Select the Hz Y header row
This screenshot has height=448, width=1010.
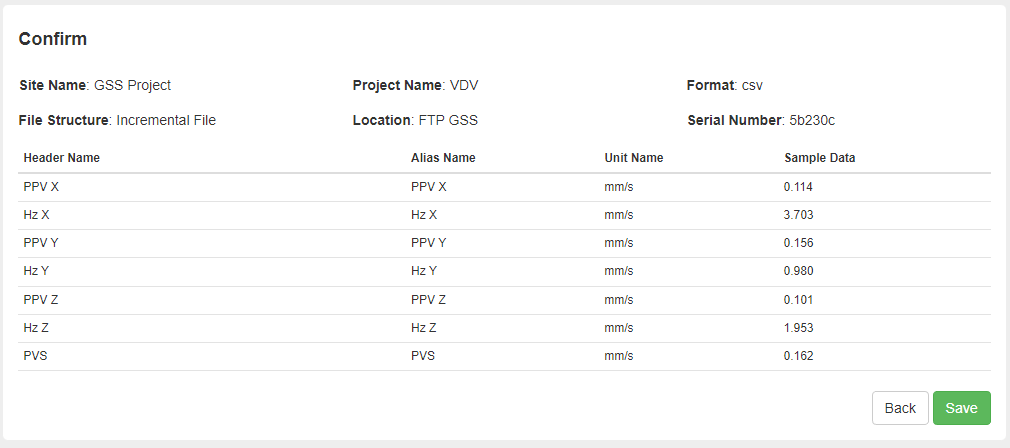pyautogui.click(x=504, y=272)
